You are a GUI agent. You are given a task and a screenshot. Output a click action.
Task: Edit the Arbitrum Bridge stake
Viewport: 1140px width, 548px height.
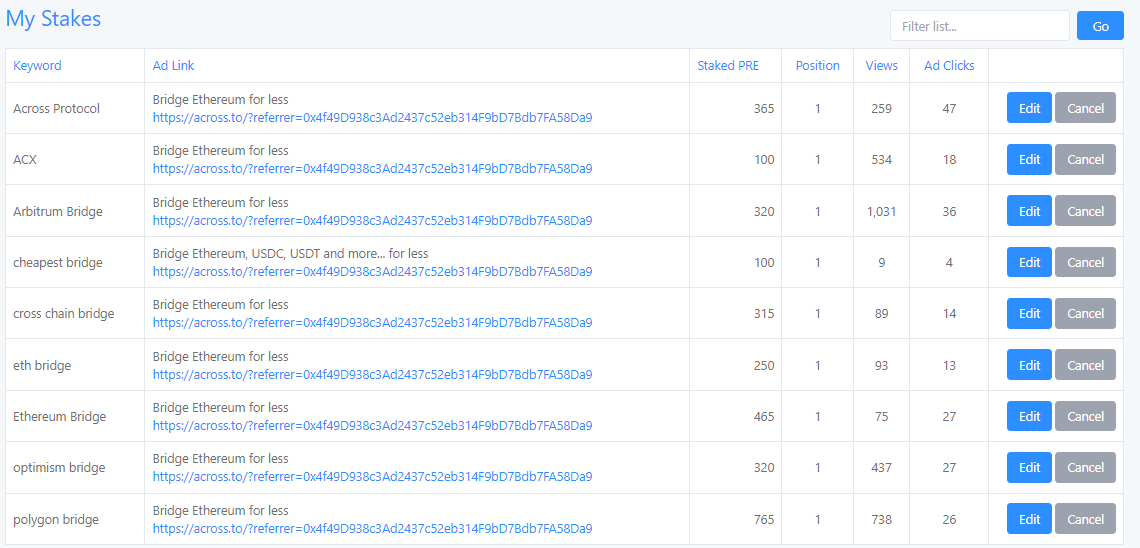click(1029, 211)
